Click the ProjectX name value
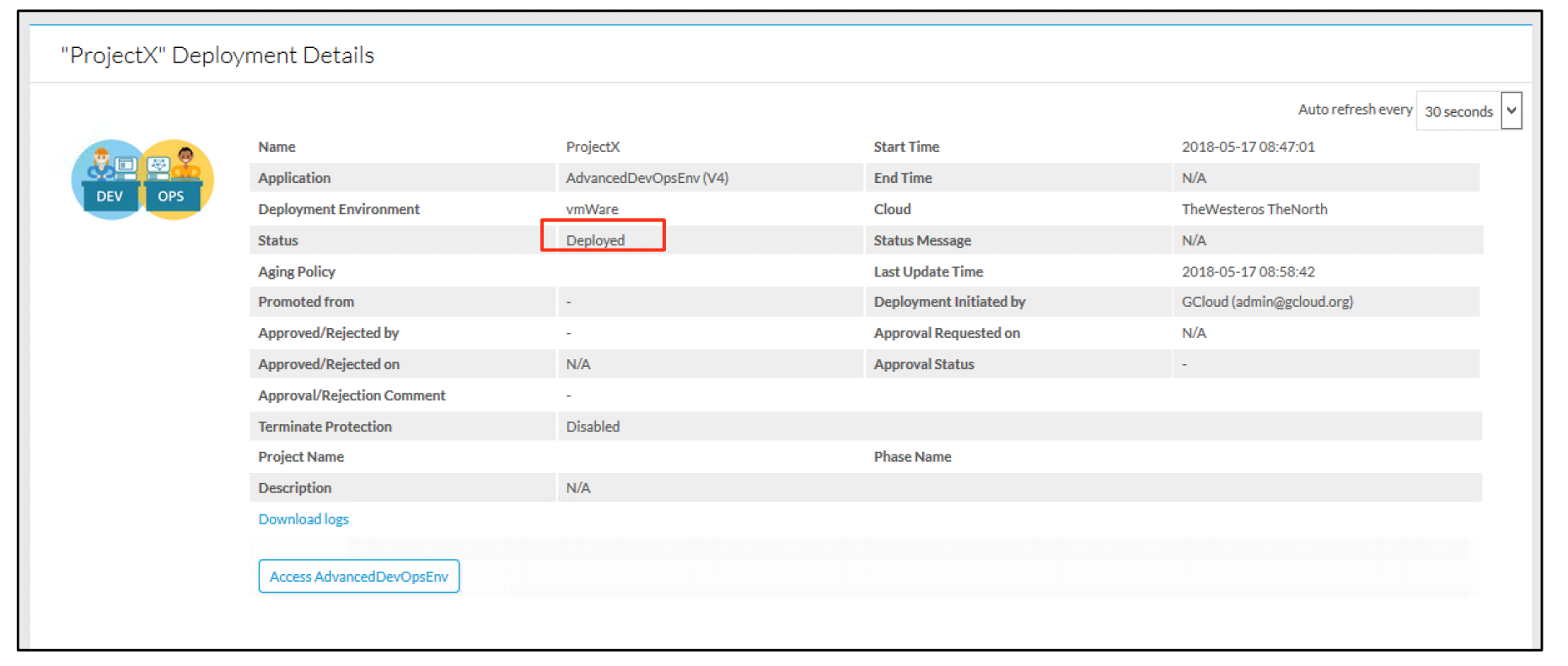 coord(593,147)
